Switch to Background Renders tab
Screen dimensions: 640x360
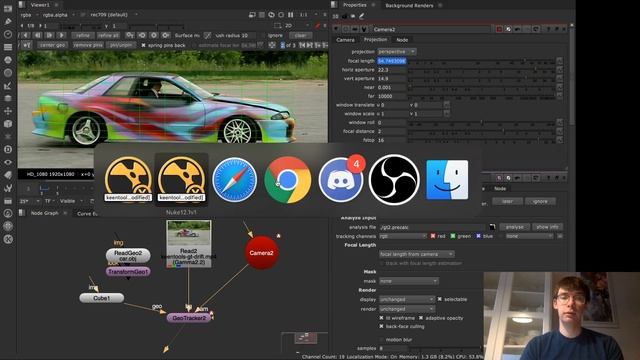point(409,5)
